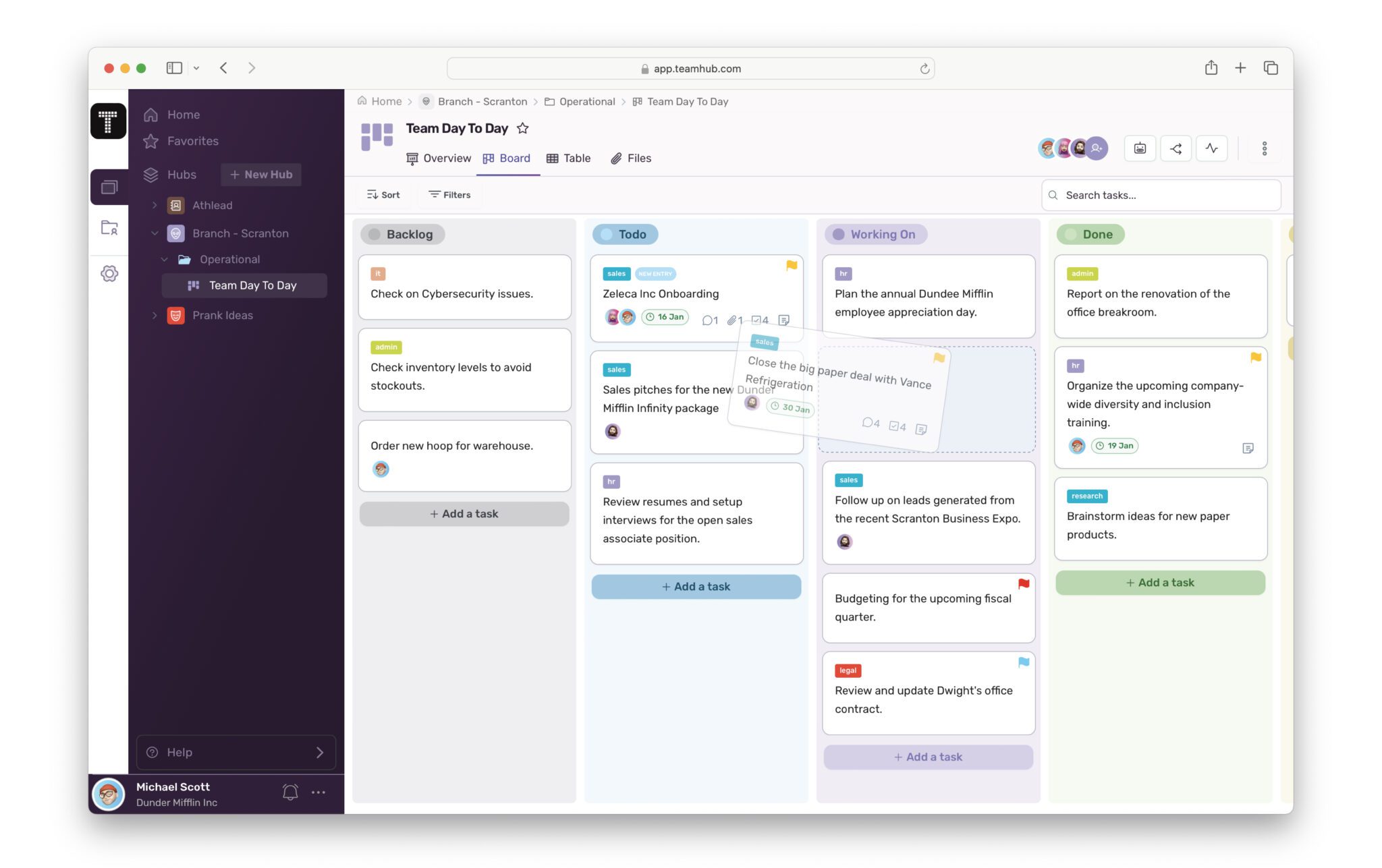Open the Sort control above the board
Screen dimensions: 1382x868
coord(383,194)
